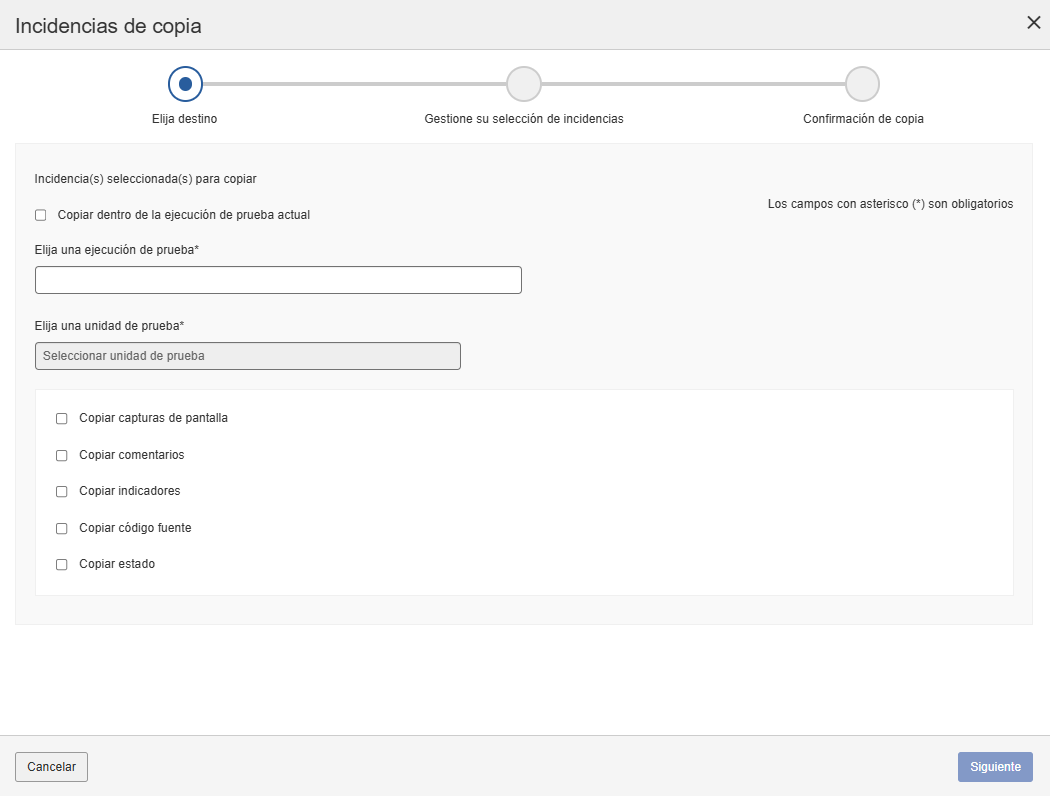
Task: Select the 'Gestione su selección de incidencias' label
Action: coord(524,119)
